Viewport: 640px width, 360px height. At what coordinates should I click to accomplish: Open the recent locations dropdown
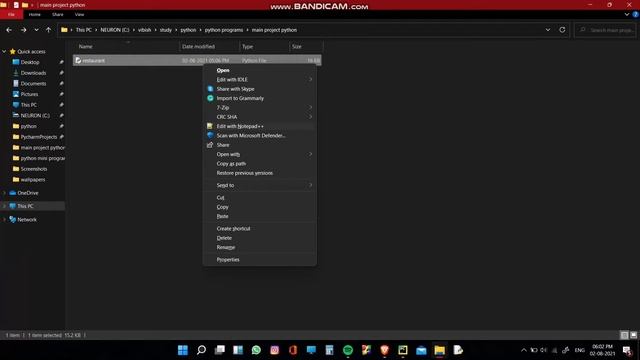pyautogui.click(x=36, y=30)
